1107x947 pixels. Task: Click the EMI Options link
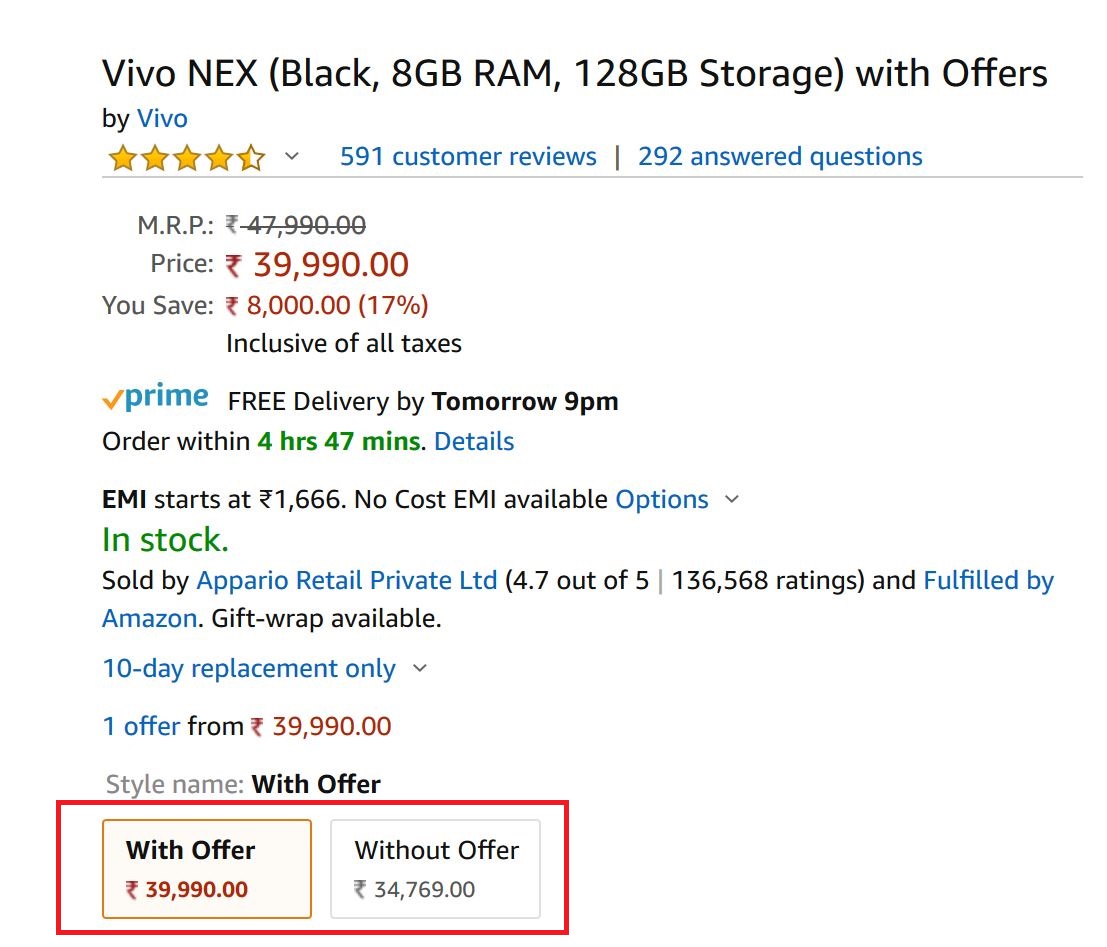[x=662, y=499]
